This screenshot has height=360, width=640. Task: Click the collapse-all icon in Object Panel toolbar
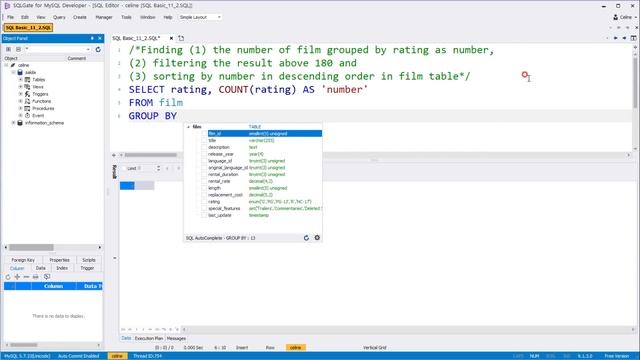click(18, 49)
